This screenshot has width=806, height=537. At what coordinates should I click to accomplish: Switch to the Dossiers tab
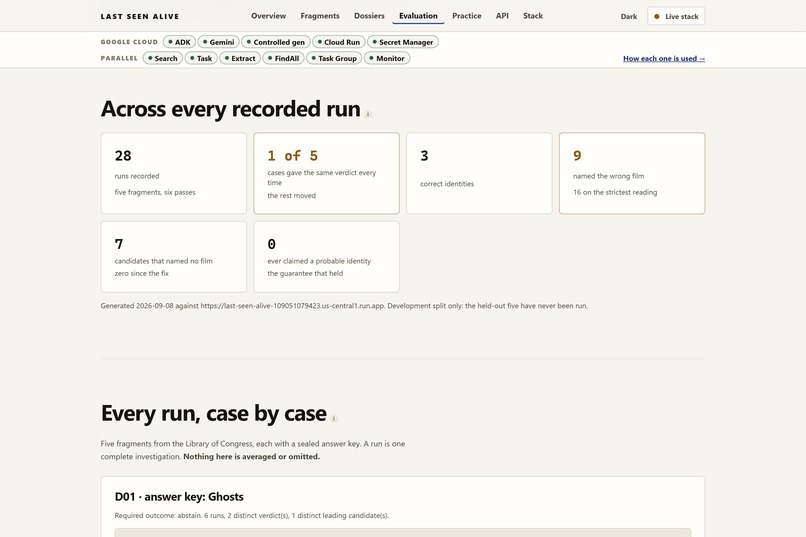point(369,16)
